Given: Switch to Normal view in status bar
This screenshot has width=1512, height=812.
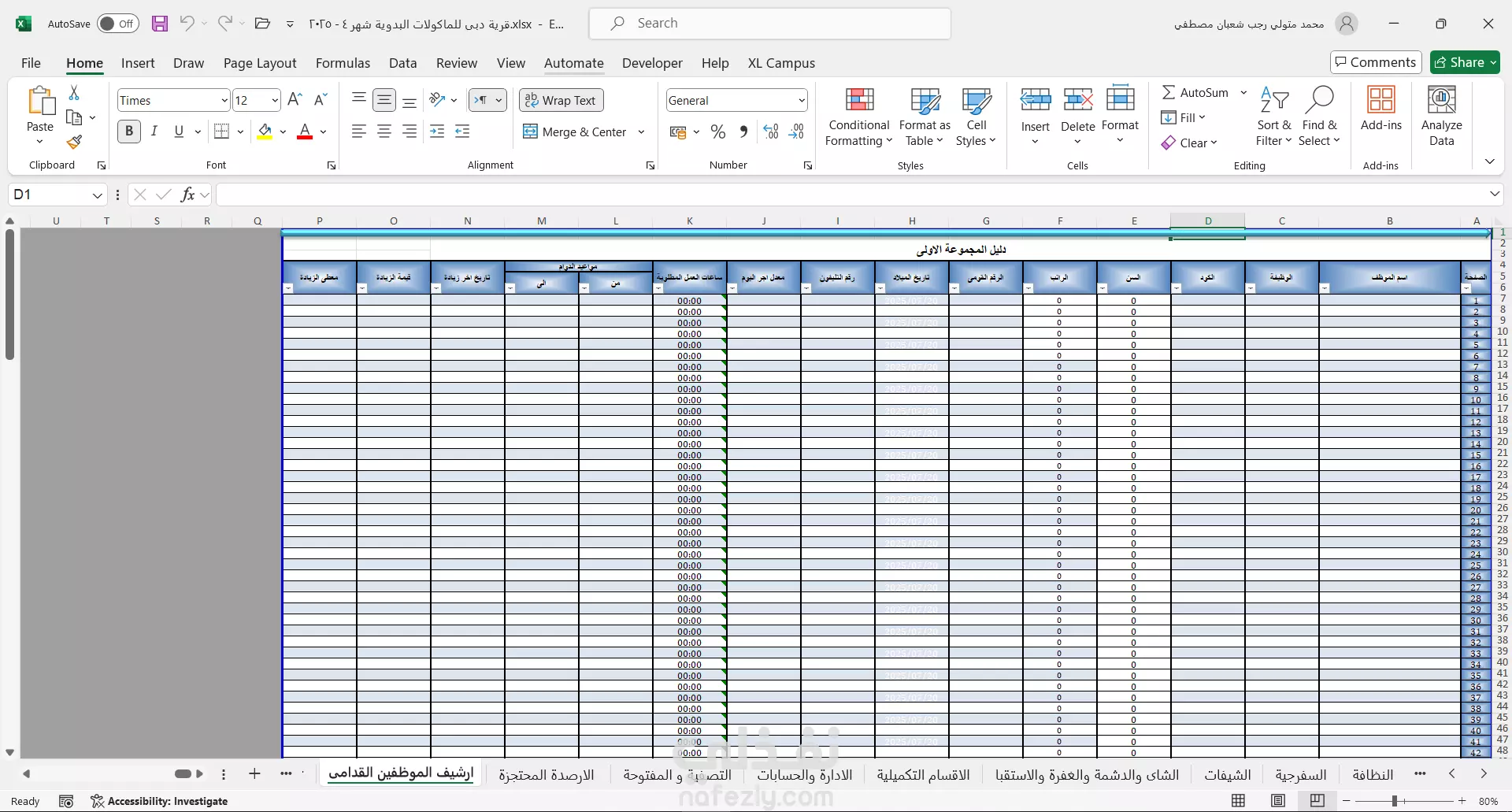Looking at the screenshot, I should tap(1239, 801).
